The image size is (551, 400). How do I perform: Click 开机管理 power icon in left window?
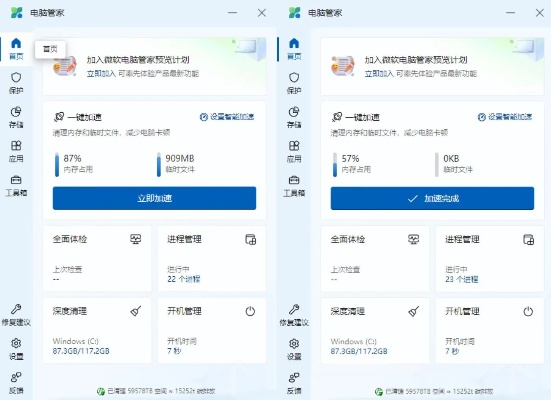click(250, 311)
